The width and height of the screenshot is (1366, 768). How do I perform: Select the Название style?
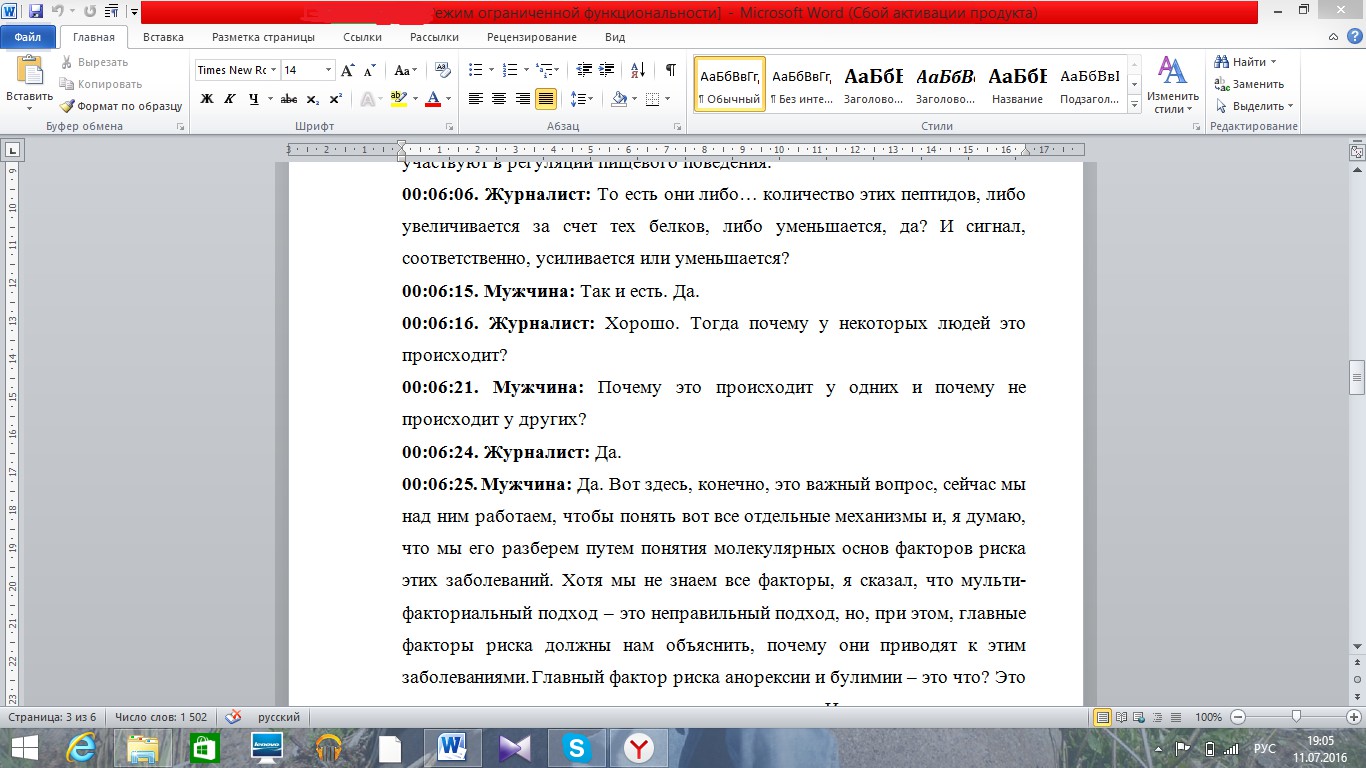coord(1018,83)
